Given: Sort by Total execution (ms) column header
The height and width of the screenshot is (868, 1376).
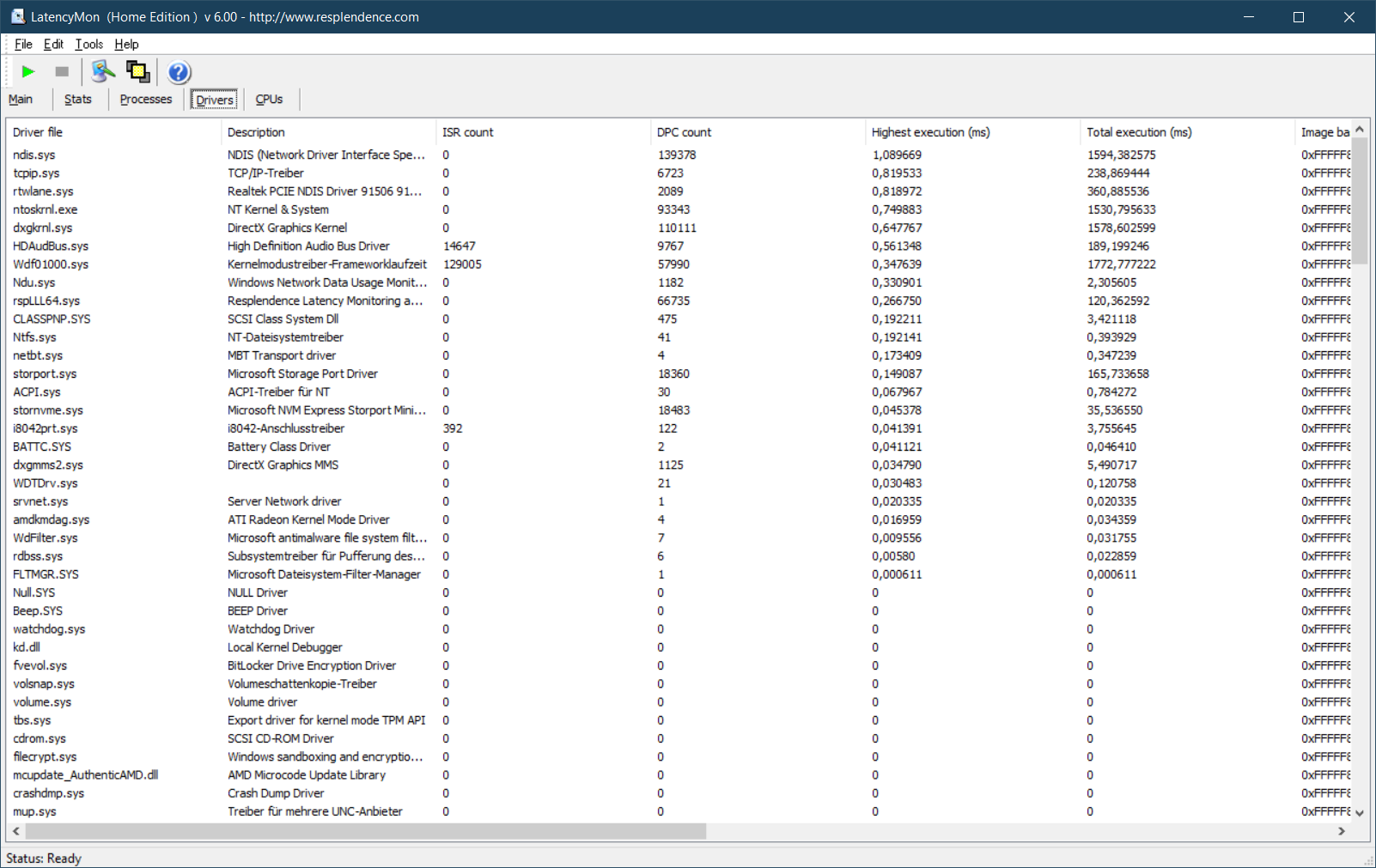Looking at the screenshot, I should [x=1187, y=132].
